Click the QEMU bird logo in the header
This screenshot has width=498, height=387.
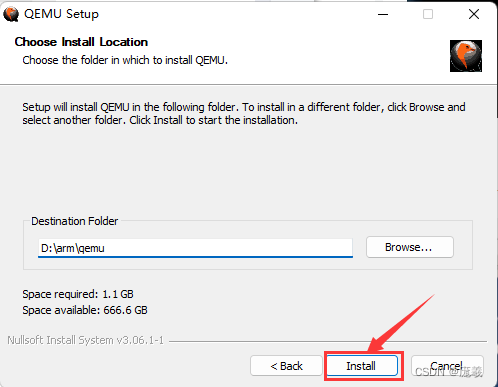point(466,56)
